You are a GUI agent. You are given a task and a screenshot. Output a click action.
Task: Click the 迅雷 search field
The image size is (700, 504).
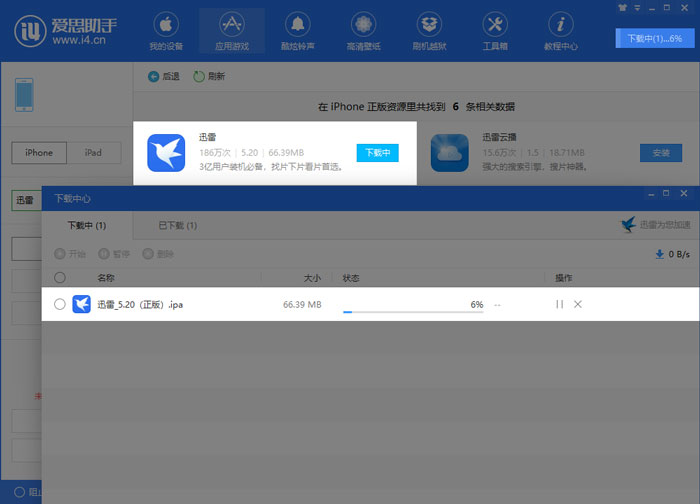point(26,200)
